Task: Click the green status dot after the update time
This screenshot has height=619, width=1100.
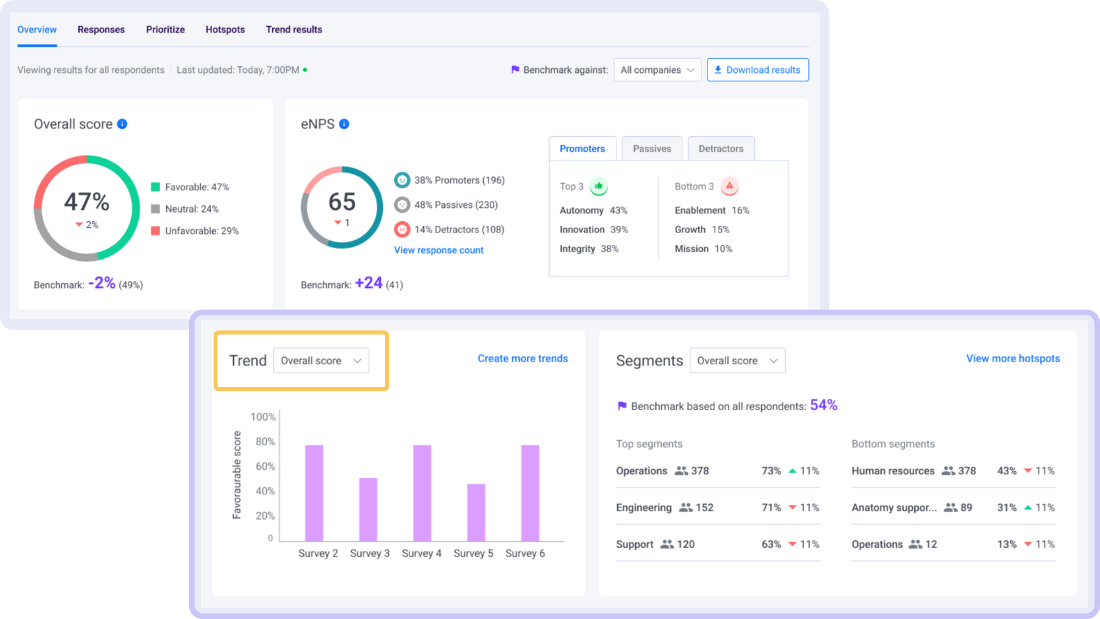Action: pyautogui.click(x=304, y=70)
